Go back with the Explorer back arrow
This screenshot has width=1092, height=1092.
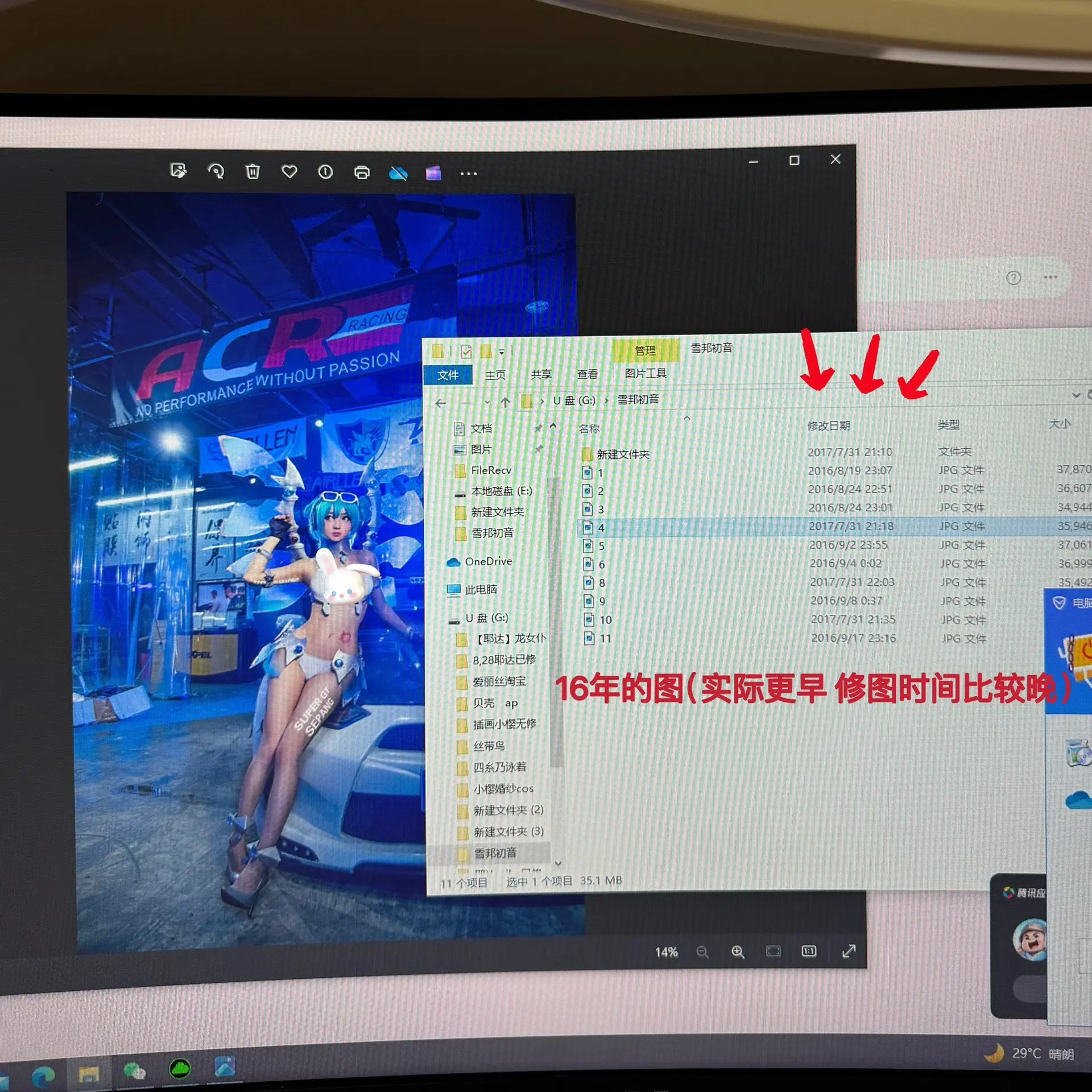tap(441, 403)
